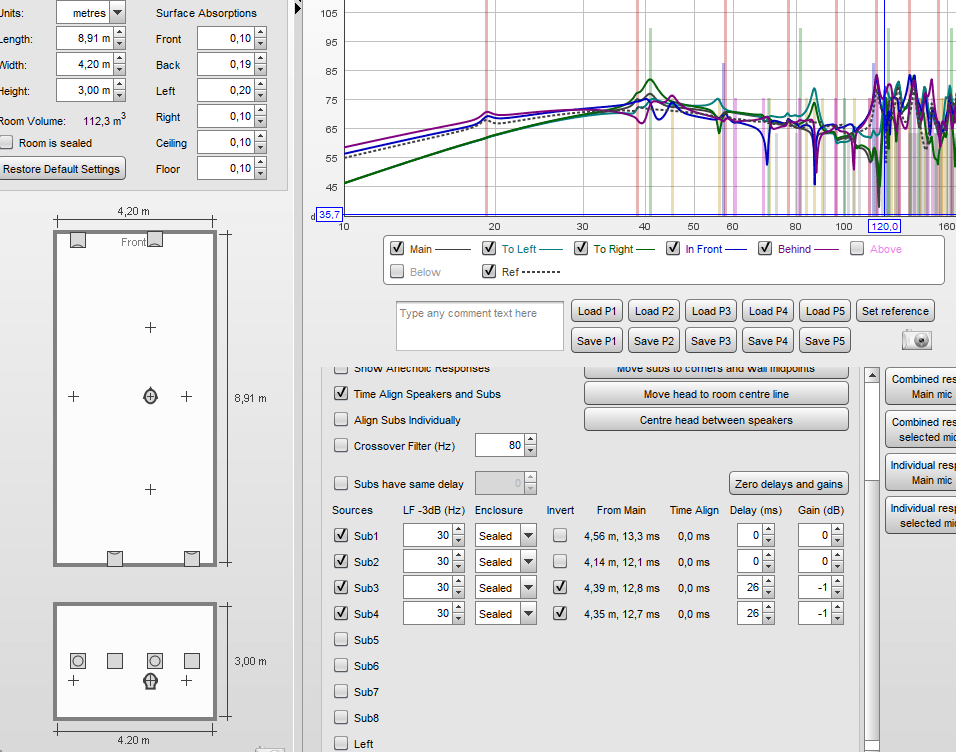Enable the Below trace
The width and height of the screenshot is (956, 752).
[397, 271]
